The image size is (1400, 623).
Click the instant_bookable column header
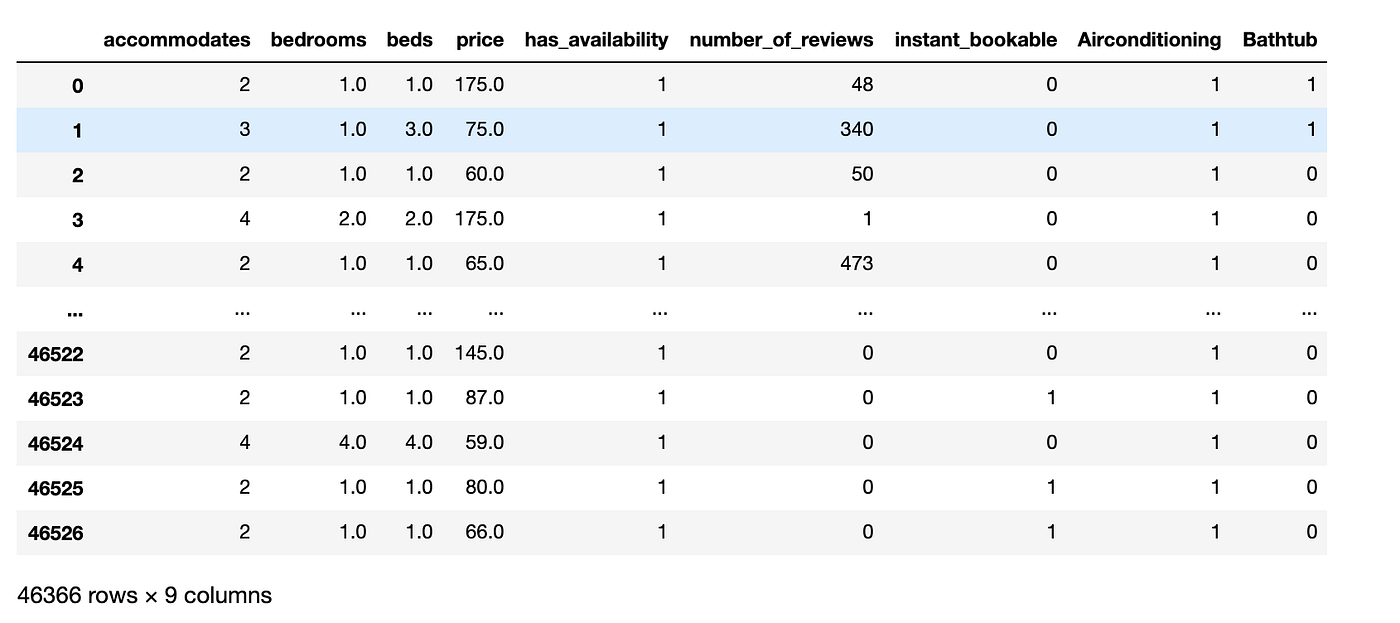pyautogui.click(x=975, y=40)
